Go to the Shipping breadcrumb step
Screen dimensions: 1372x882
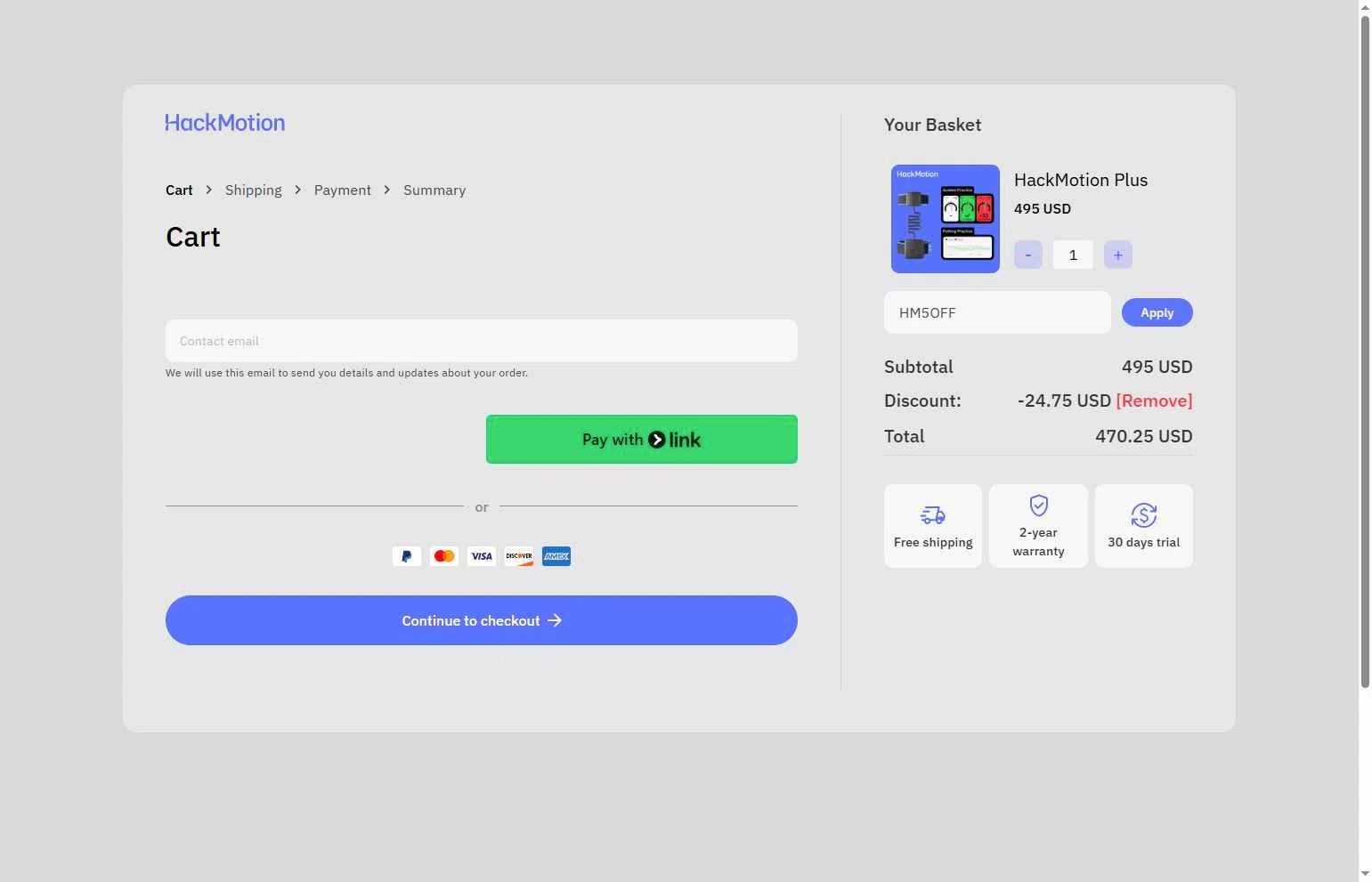254,190
